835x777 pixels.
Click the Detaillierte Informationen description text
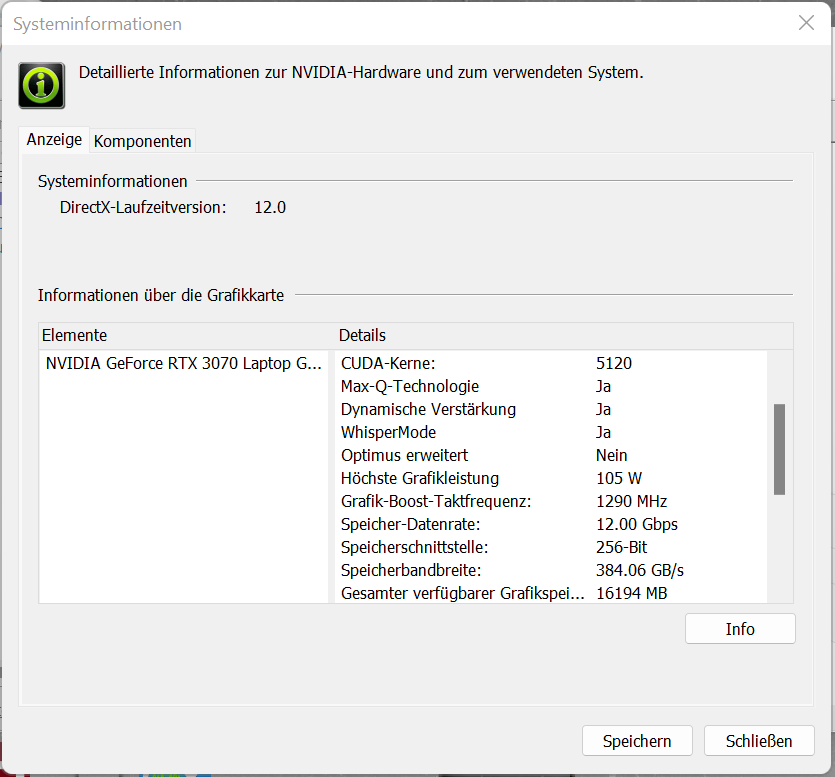click(x=361, y=72)
